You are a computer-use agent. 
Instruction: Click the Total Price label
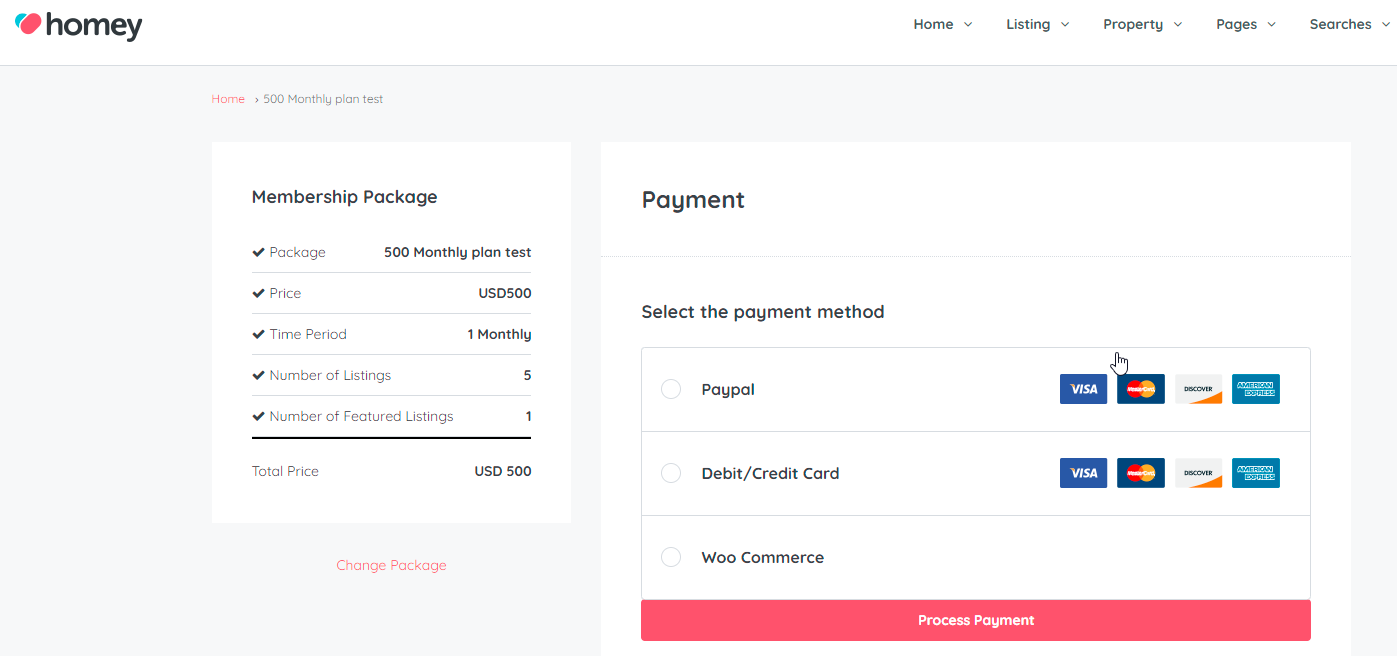(285, 471)
